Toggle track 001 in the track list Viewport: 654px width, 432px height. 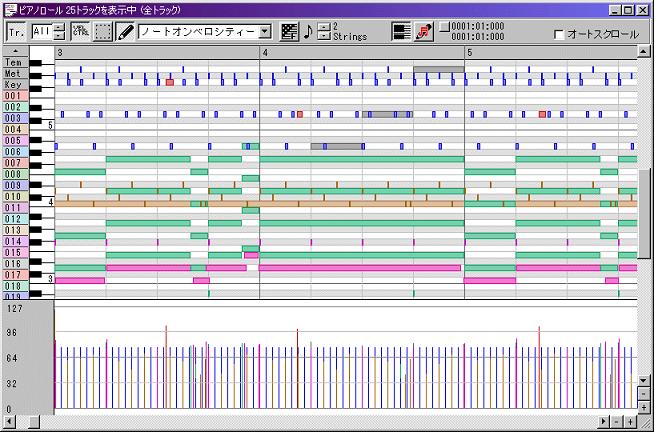point(14,96)
